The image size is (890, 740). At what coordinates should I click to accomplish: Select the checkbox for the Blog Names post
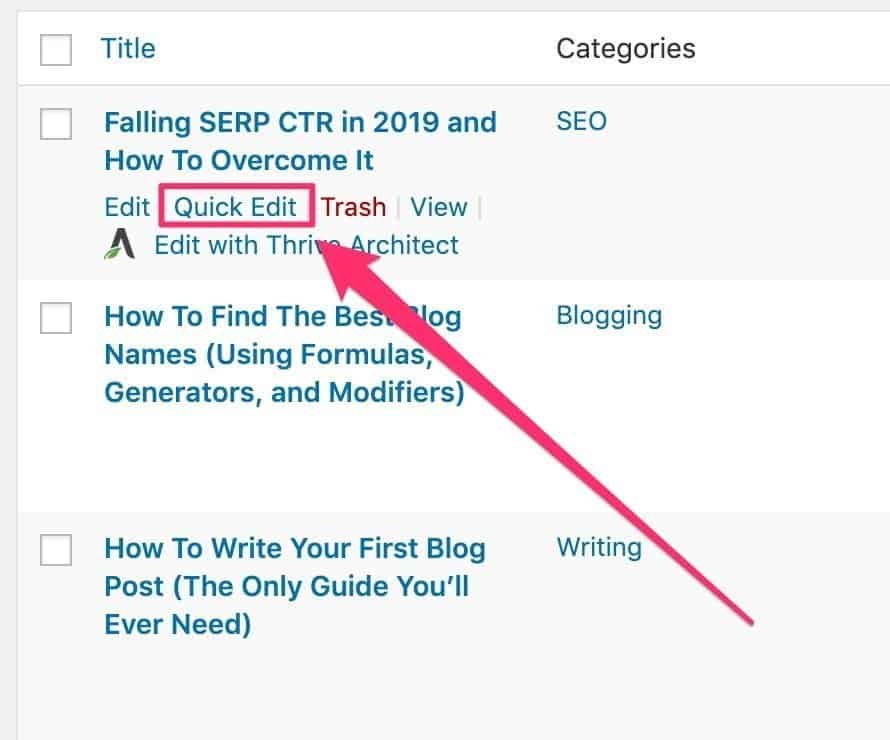click(x=56, y=318)
